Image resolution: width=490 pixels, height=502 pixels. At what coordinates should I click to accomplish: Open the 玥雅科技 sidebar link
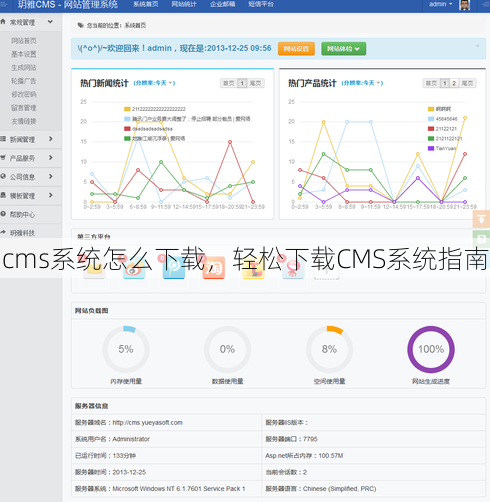[x=22, y=233]
